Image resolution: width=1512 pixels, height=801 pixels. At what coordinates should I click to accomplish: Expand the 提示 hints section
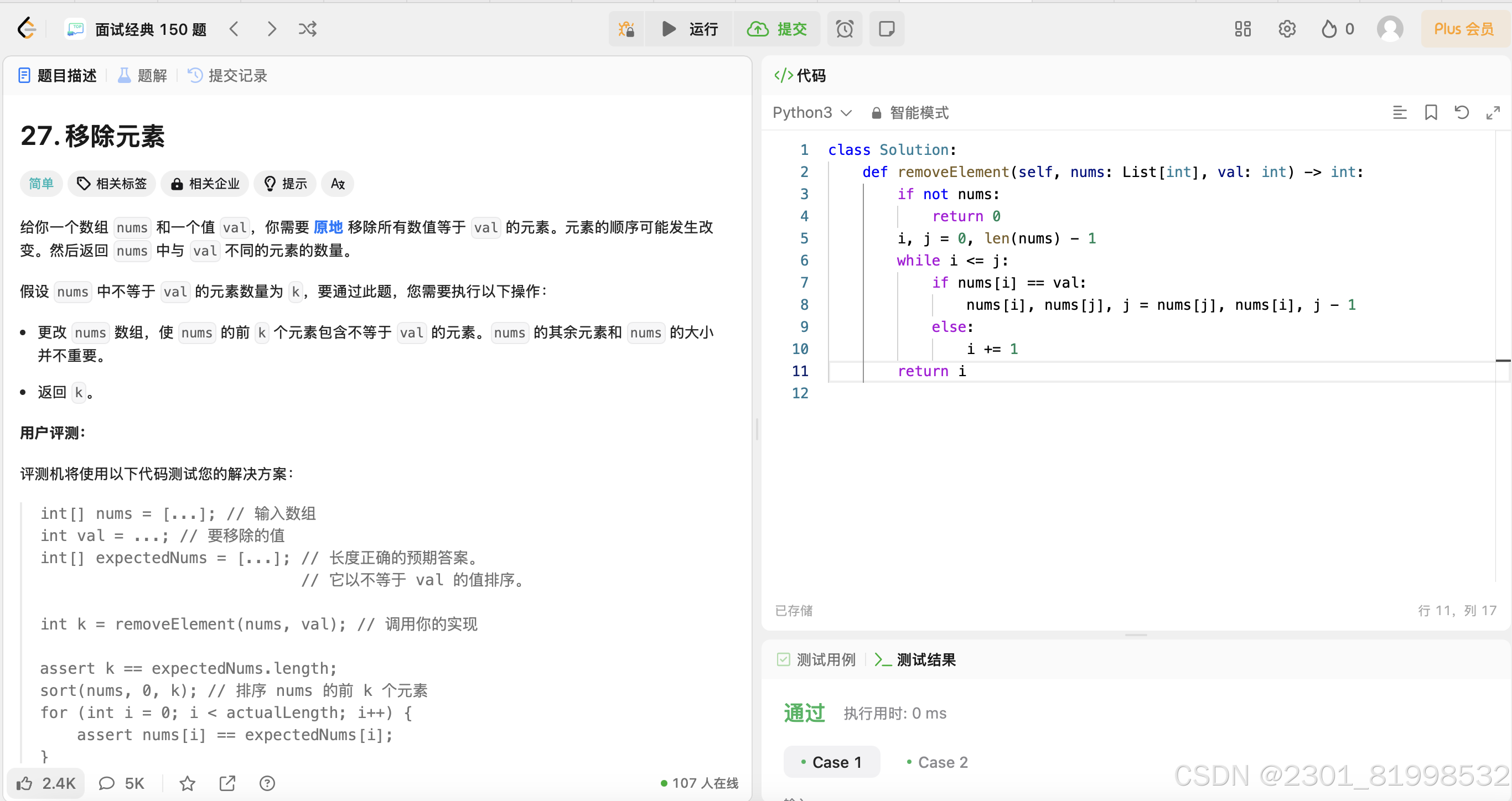click(x=285, y=184)
